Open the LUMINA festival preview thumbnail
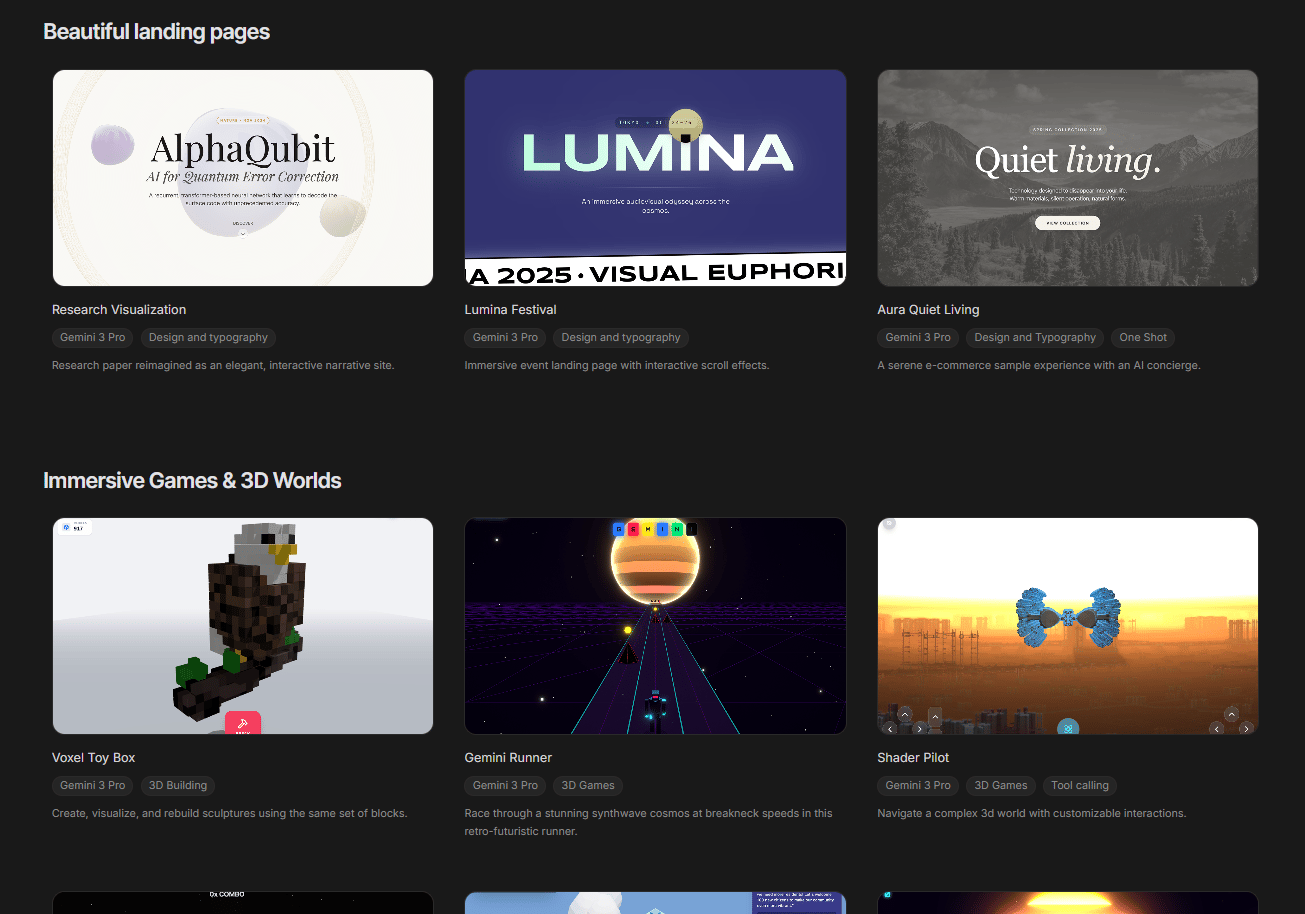Screen dimensions: 1305x914 [655, 178]
